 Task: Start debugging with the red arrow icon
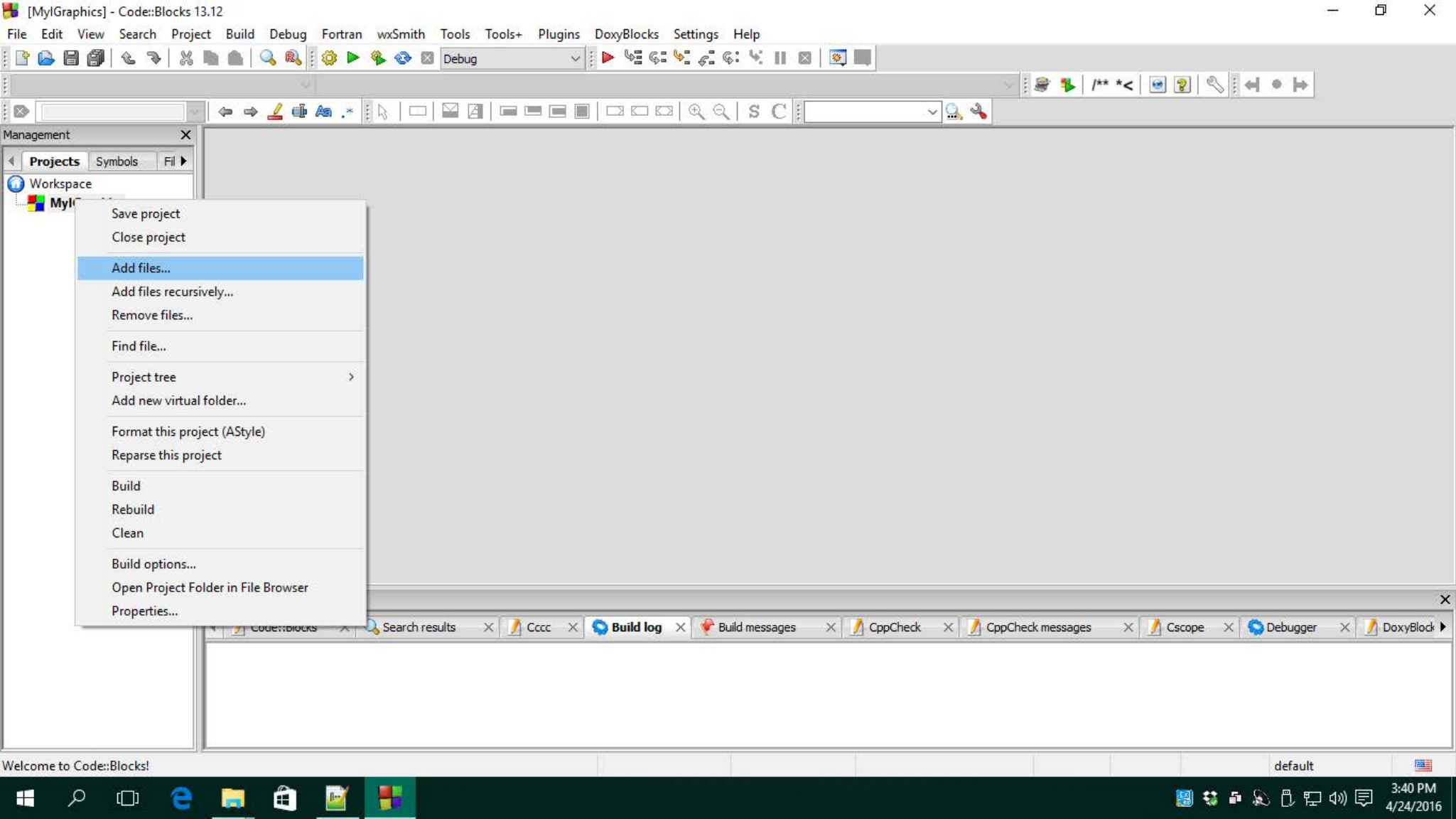coord(608,58)
